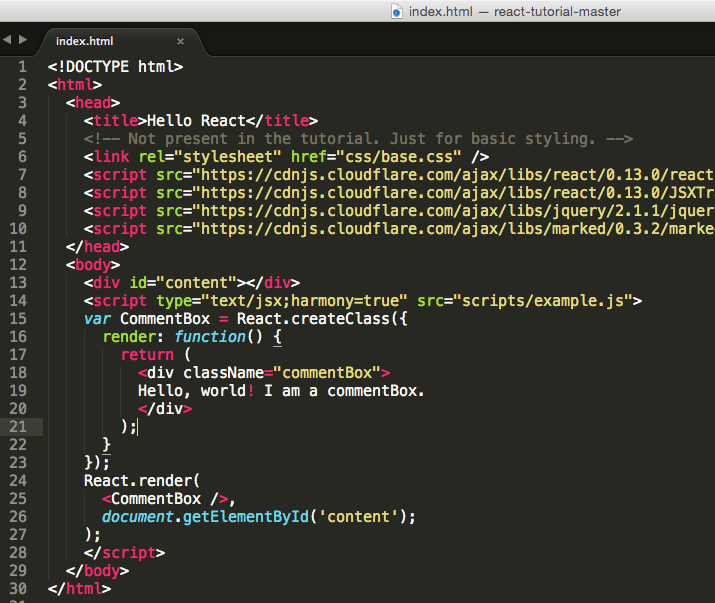Click the closing </html> tag

tap(79, 589)
